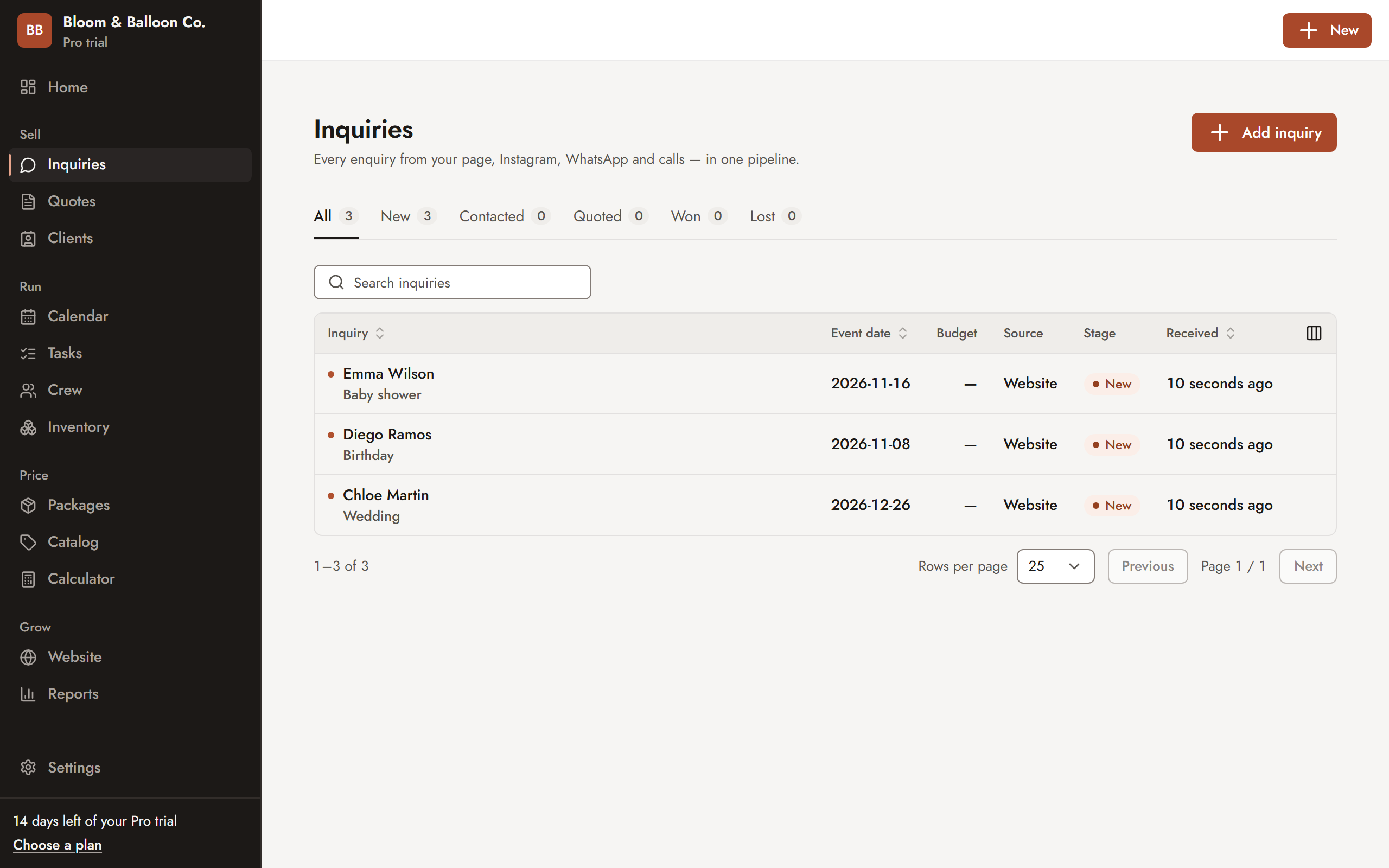1389x868 pixels.
Task: Click event date 2026-12-26
Action: [x=870, y=505]
